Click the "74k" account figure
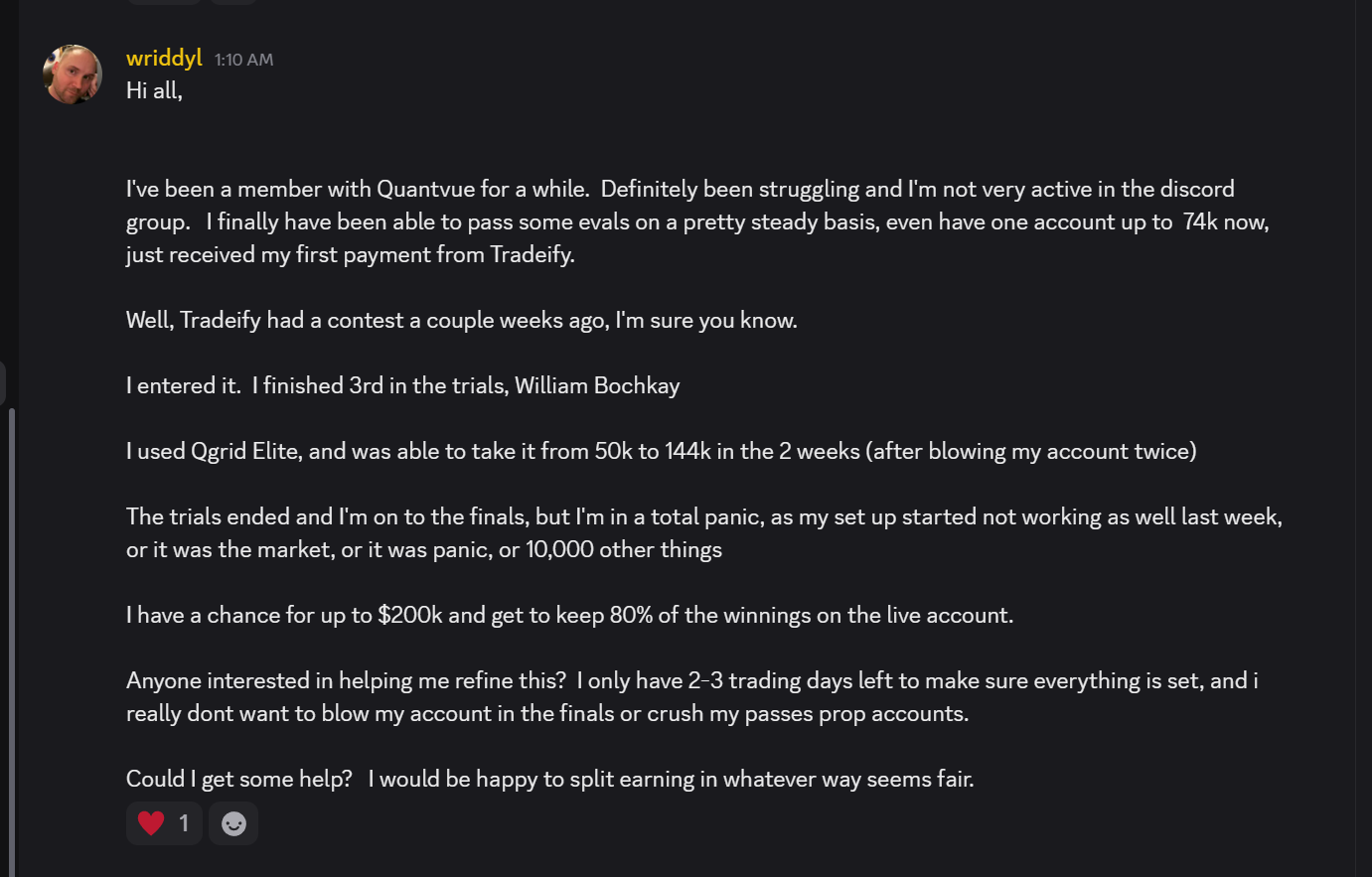Image resolution: width=1372 pixels, height=877 pixels. pyautogui.click(x=1200, y=221)
